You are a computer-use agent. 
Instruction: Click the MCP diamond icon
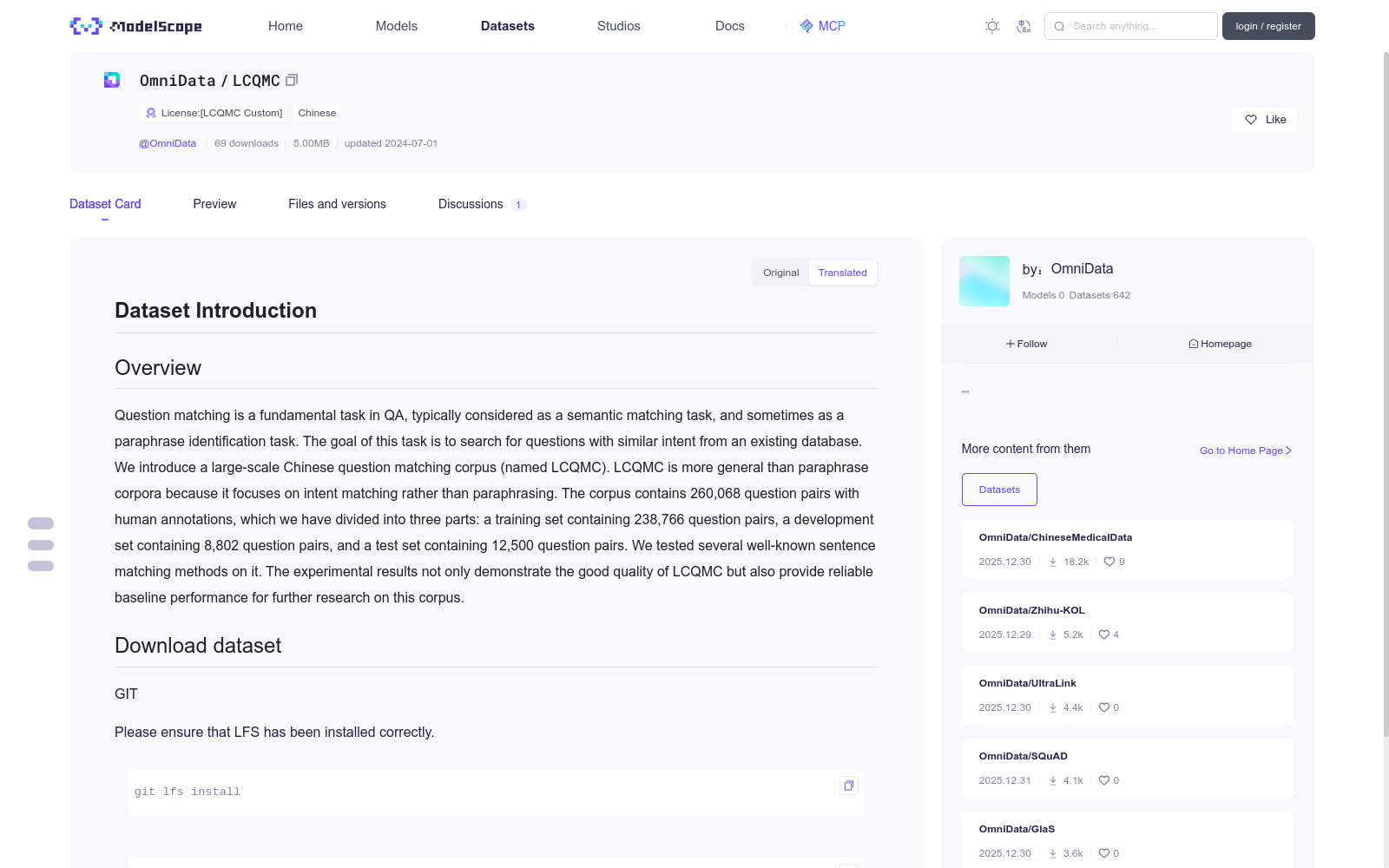pyautogui.click(x=806, y=26)
